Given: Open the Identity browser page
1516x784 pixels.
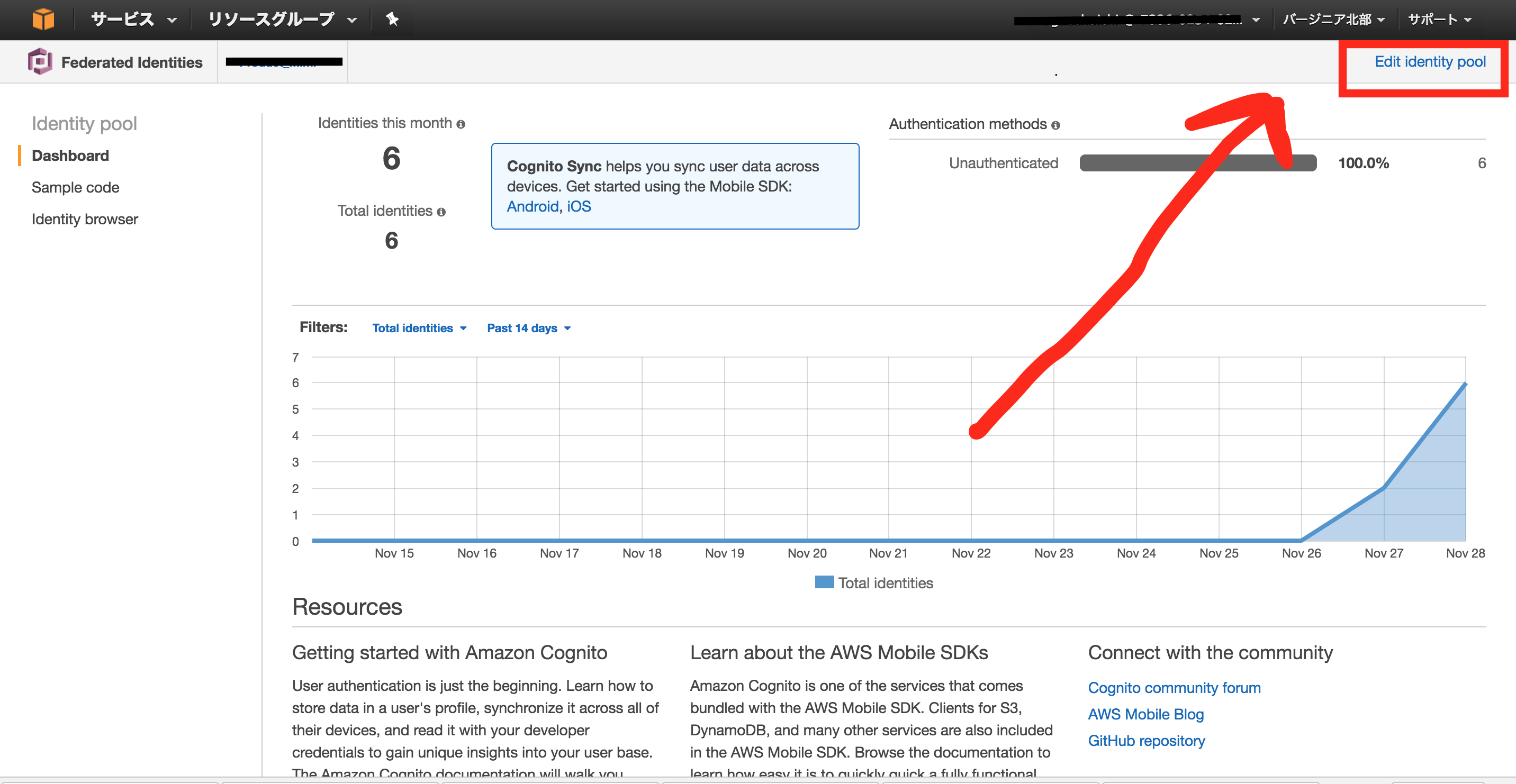Looking at the screenshot, I should [x=85, y=219].
